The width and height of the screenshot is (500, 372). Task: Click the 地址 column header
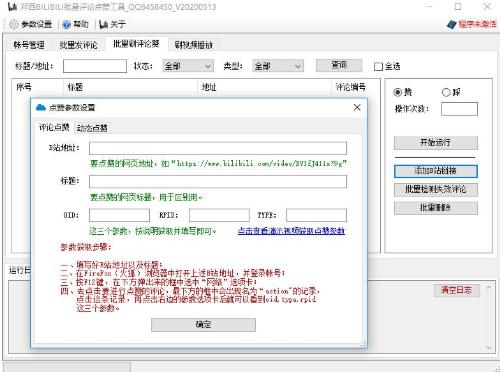265,87
